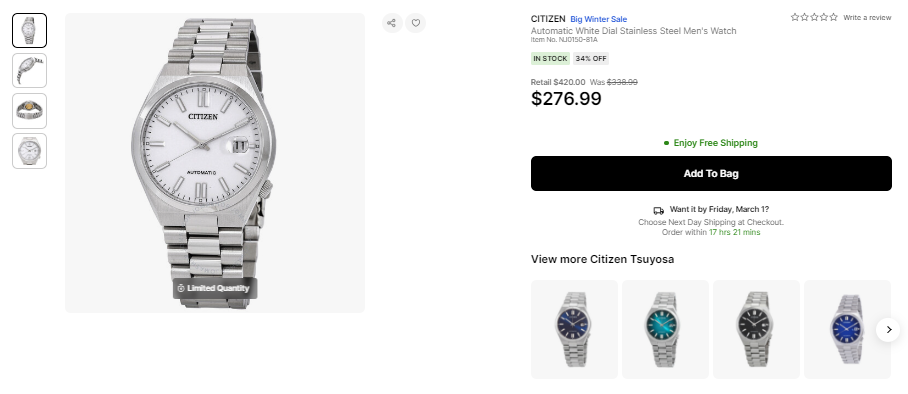This screenshot has width=908, height=394.
Task: View the navy blue dial Tsuyosa watch
Action: (574, 329)
